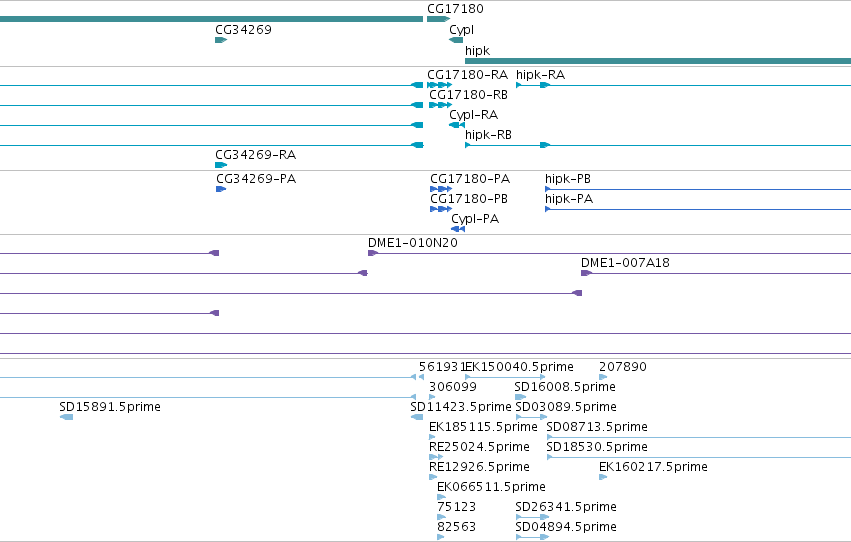Viewport: 851px width, 542px height.
Task: Click the SD08713.5prime EST label
Action: coord(597,428)
